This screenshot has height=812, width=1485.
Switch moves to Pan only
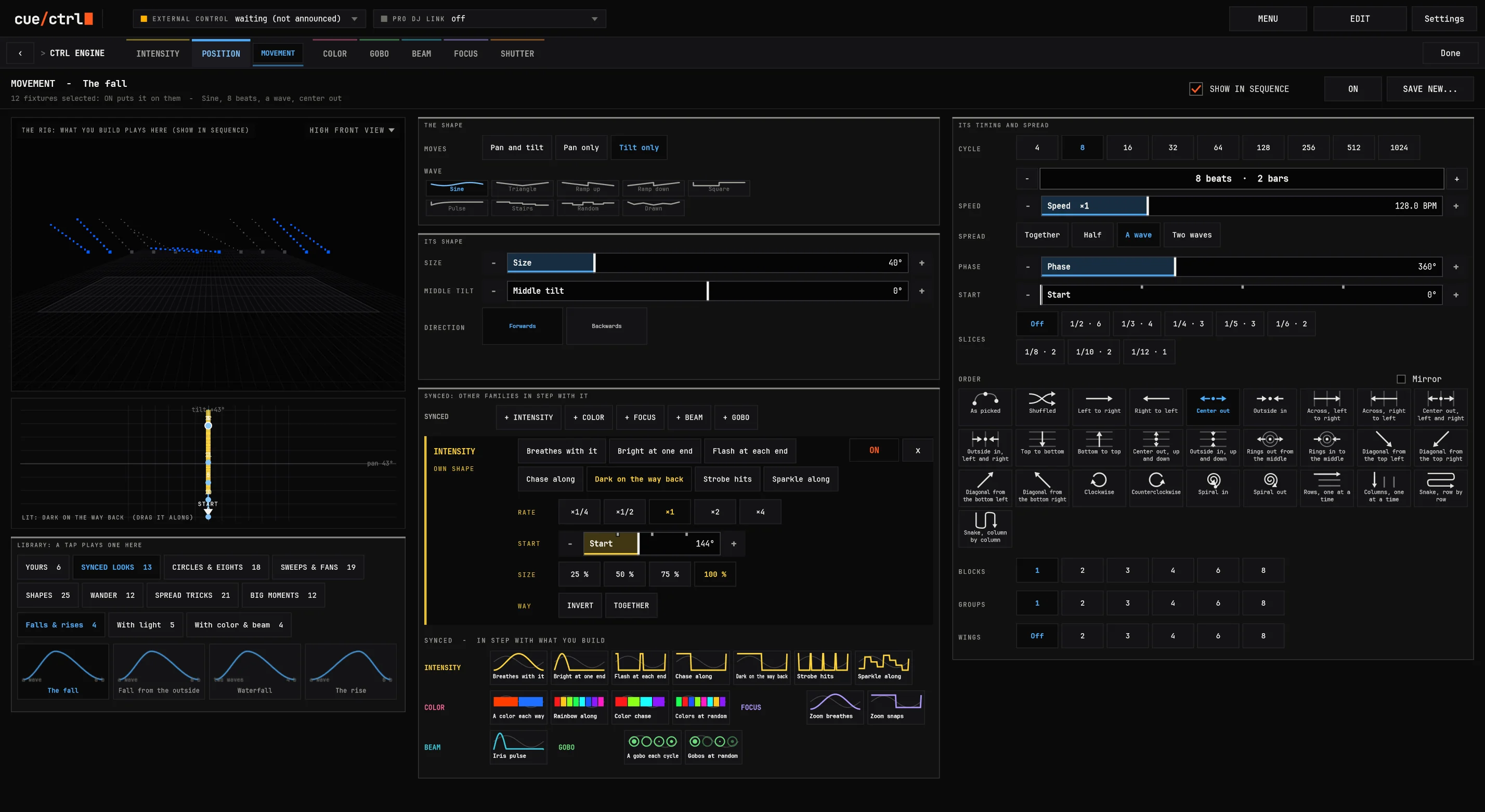click(x=581, y=148)
